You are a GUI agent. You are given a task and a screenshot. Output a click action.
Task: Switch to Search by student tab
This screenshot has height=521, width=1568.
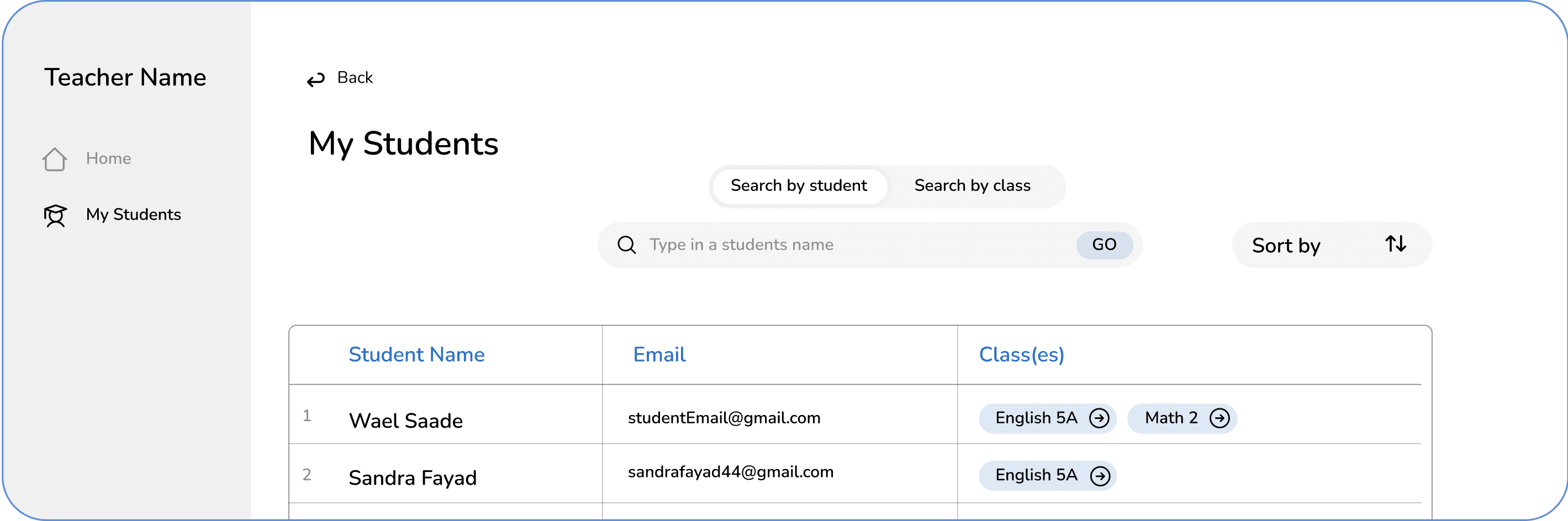coord(799,186)
